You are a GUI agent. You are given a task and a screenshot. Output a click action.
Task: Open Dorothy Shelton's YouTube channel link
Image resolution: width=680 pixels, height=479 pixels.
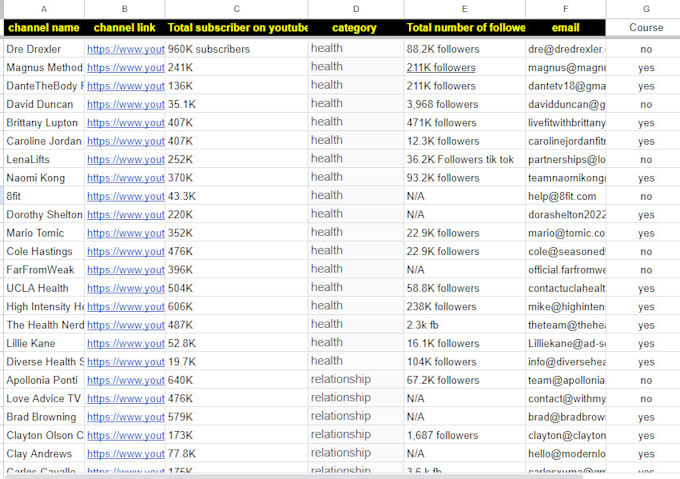[126, 215]
